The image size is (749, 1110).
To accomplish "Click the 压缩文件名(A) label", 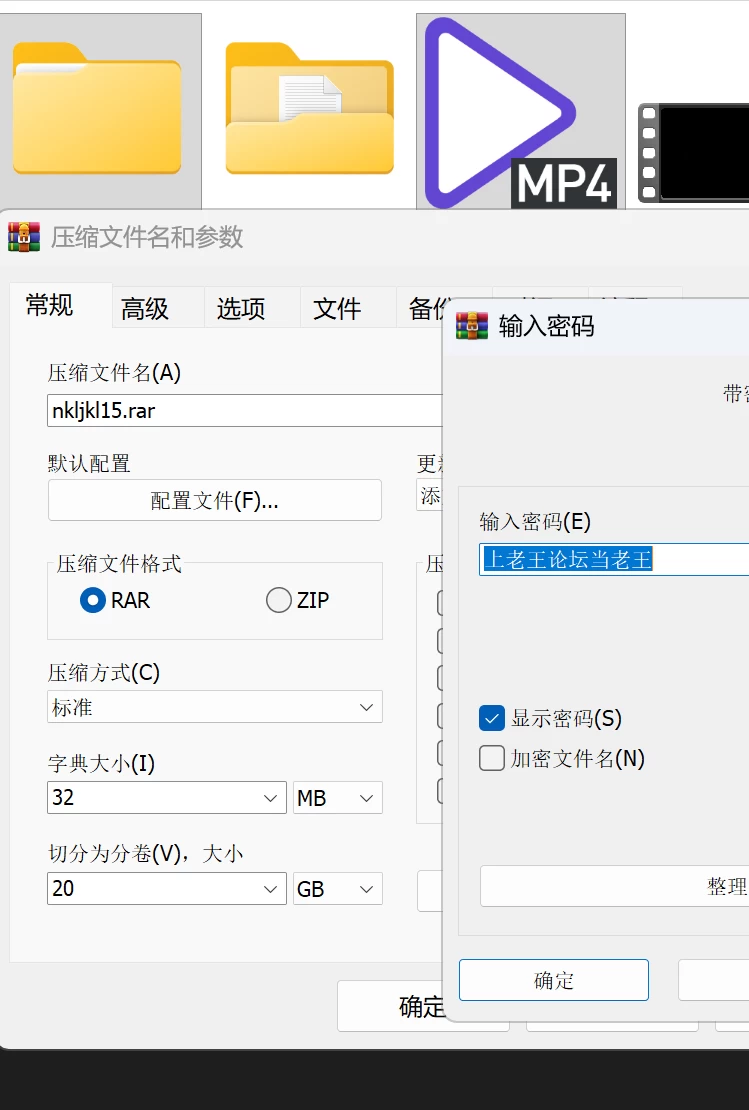I will [114, 372].
